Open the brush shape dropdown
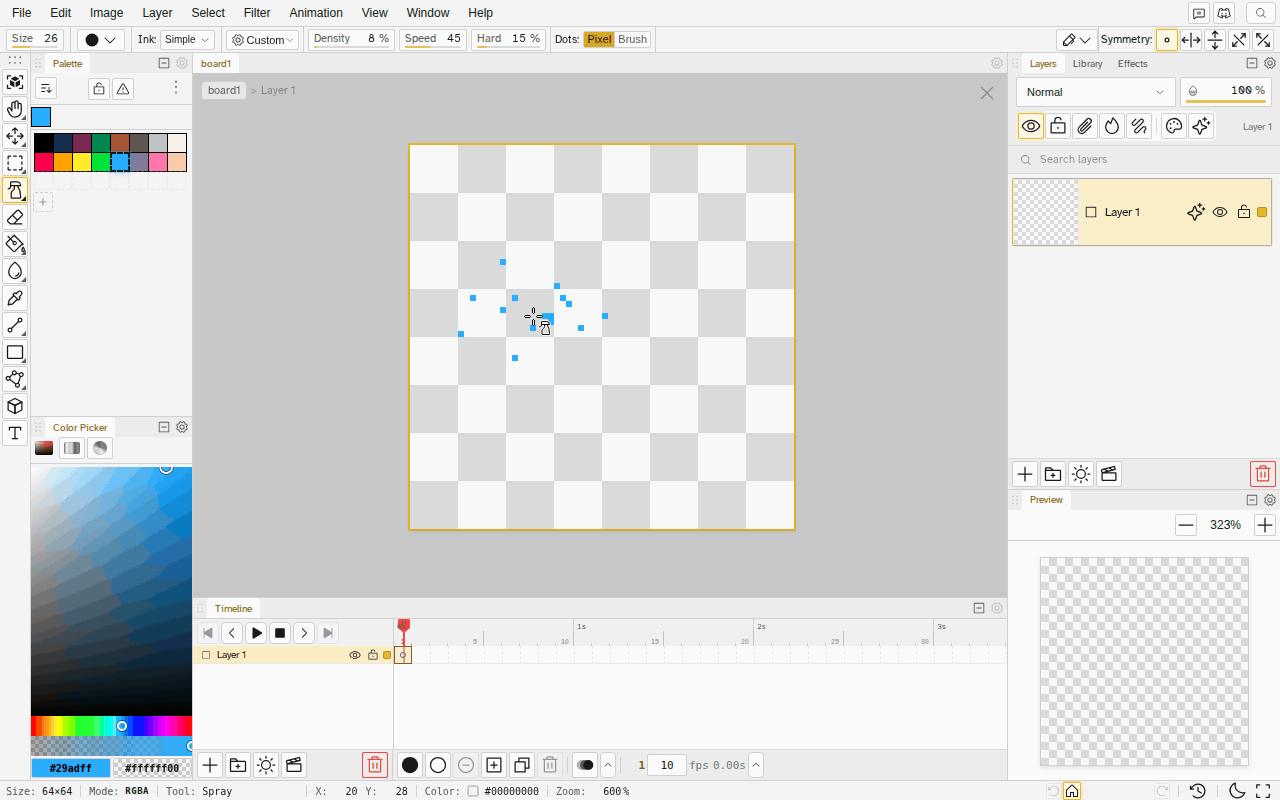The width and height of the screenshot is (1280, 800). coord(101,40)
